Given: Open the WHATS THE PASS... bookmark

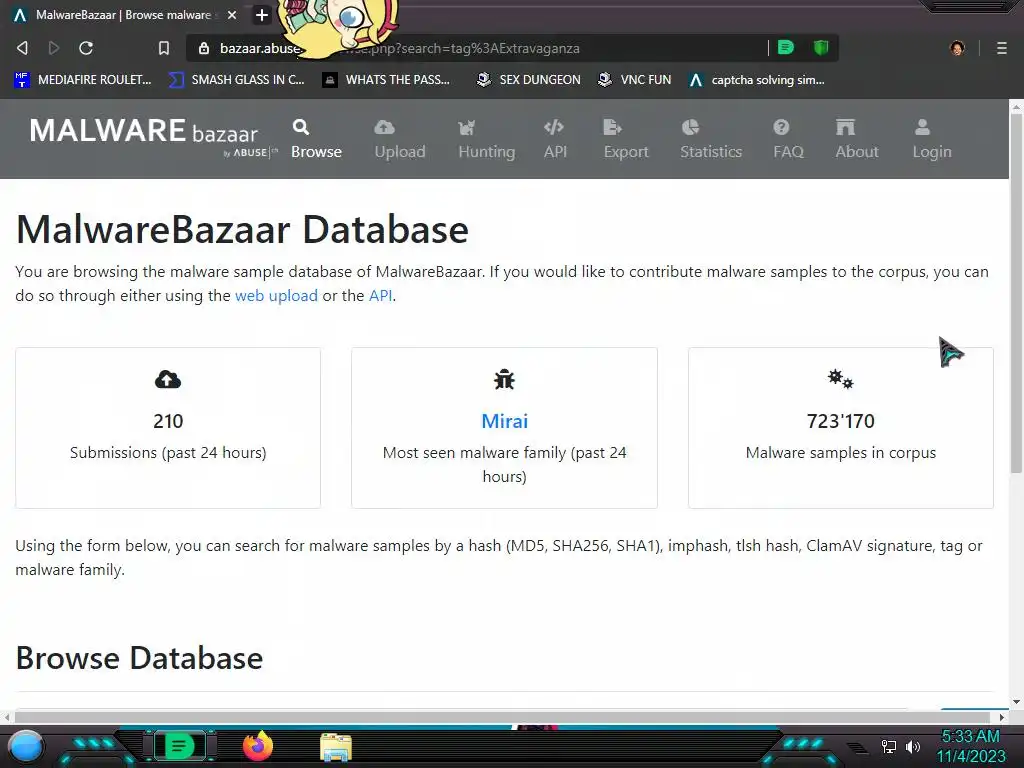Looking at the screenshot, I should (387, 80).
